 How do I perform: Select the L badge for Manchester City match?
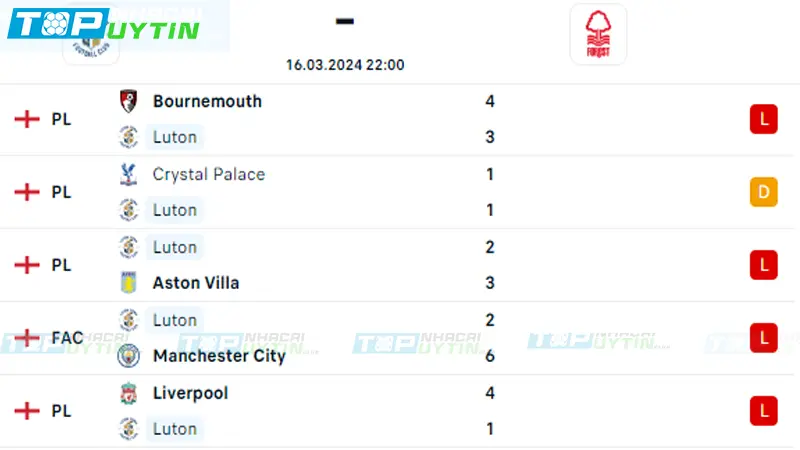point(763,338)
